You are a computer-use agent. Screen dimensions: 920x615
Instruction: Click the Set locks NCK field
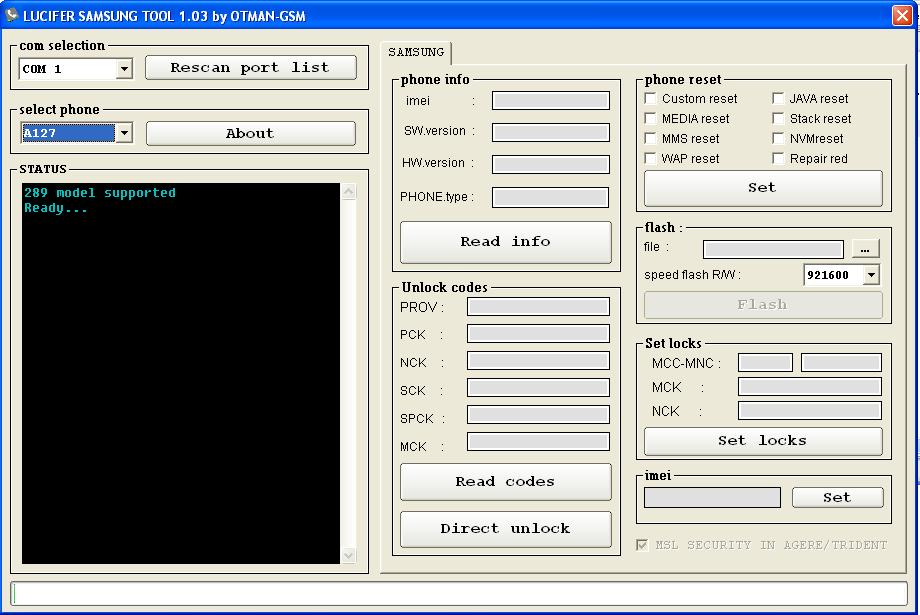810,411
